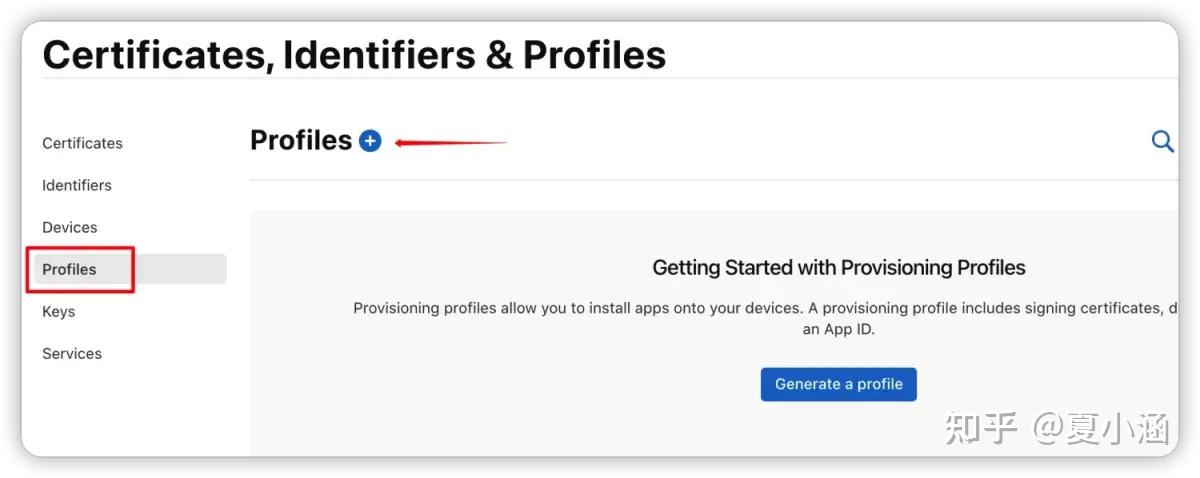Navigate to Services in the sidebar
Viewport: 1200px width, 478px height.
point(72,353)
